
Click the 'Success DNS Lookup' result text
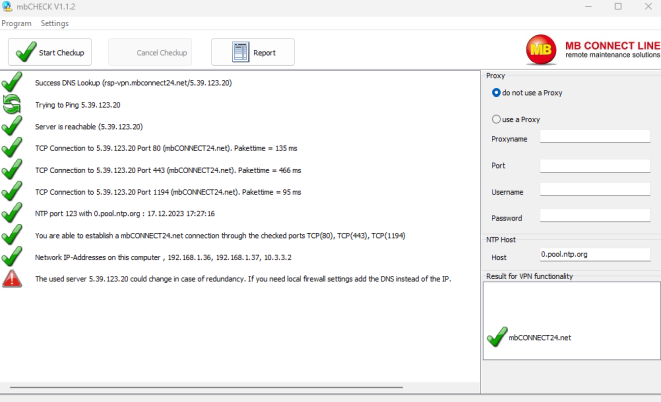tap(133, 83)
